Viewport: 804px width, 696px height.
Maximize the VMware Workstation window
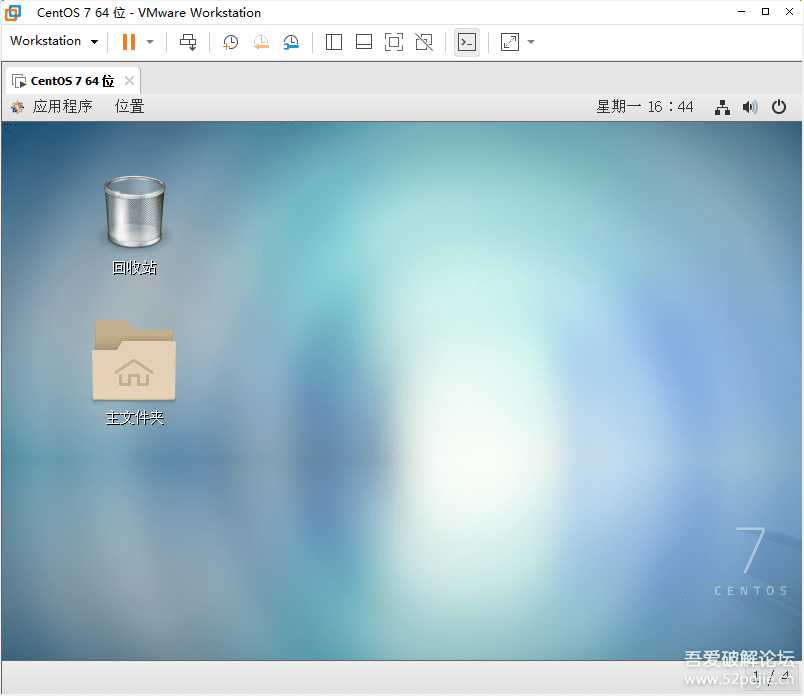765,11
